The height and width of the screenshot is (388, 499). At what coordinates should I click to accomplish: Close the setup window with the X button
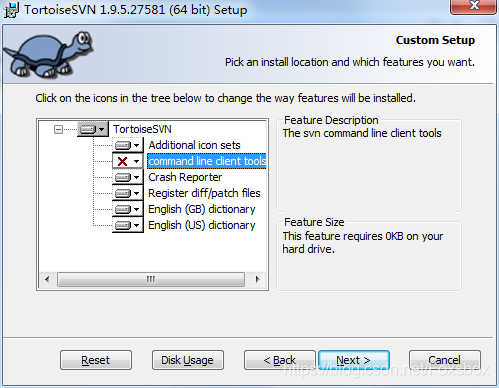[474, 6]
